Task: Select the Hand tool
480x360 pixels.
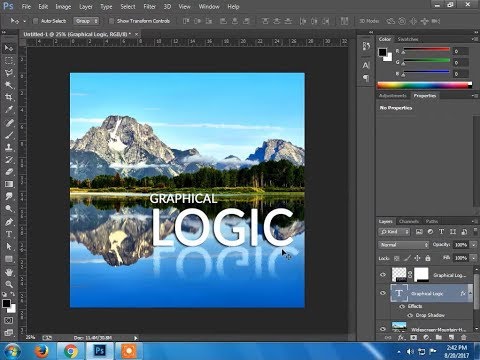Action: 9,272
